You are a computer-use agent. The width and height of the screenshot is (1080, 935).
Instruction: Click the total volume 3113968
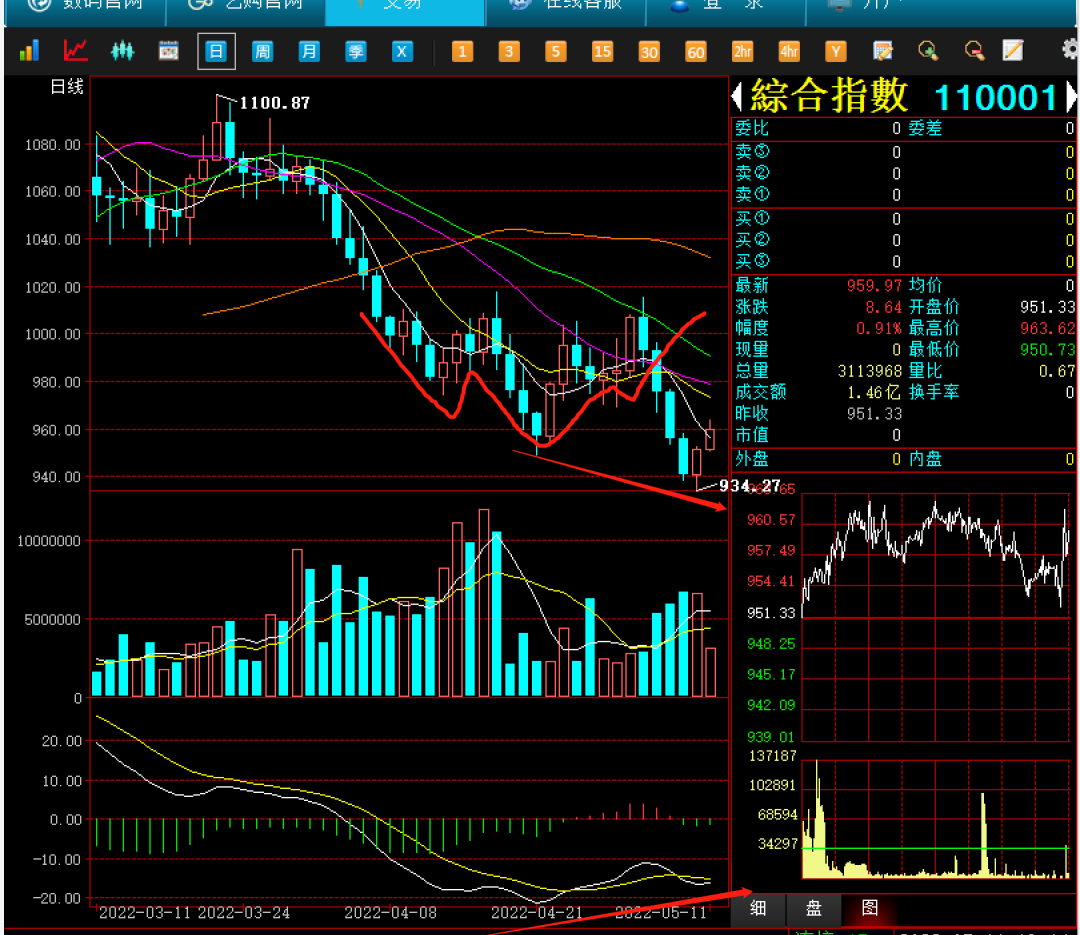pyautogui.click(x=870, y=371)
